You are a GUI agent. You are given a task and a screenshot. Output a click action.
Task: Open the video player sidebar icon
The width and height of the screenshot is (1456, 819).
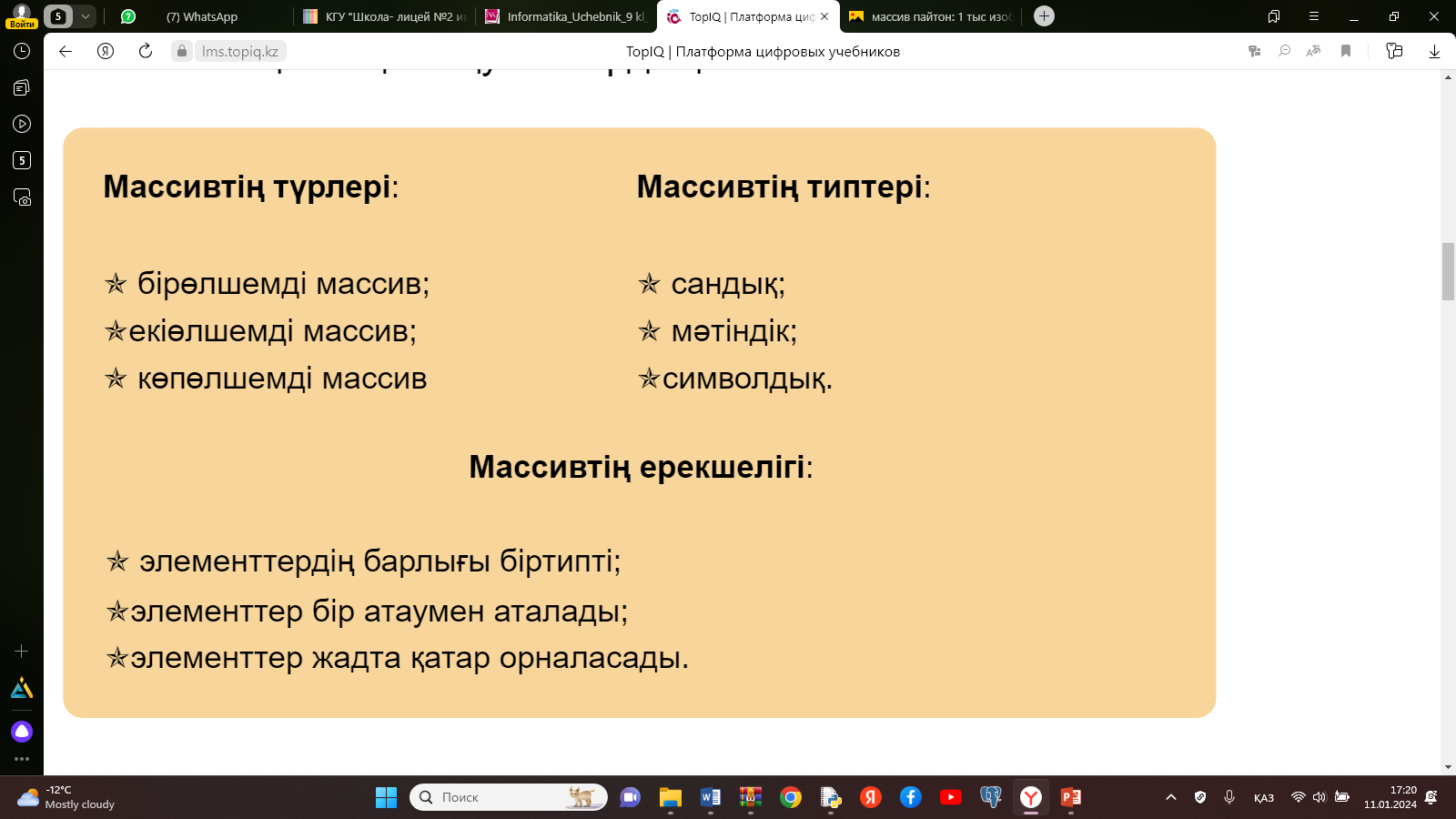click(22, 124)
